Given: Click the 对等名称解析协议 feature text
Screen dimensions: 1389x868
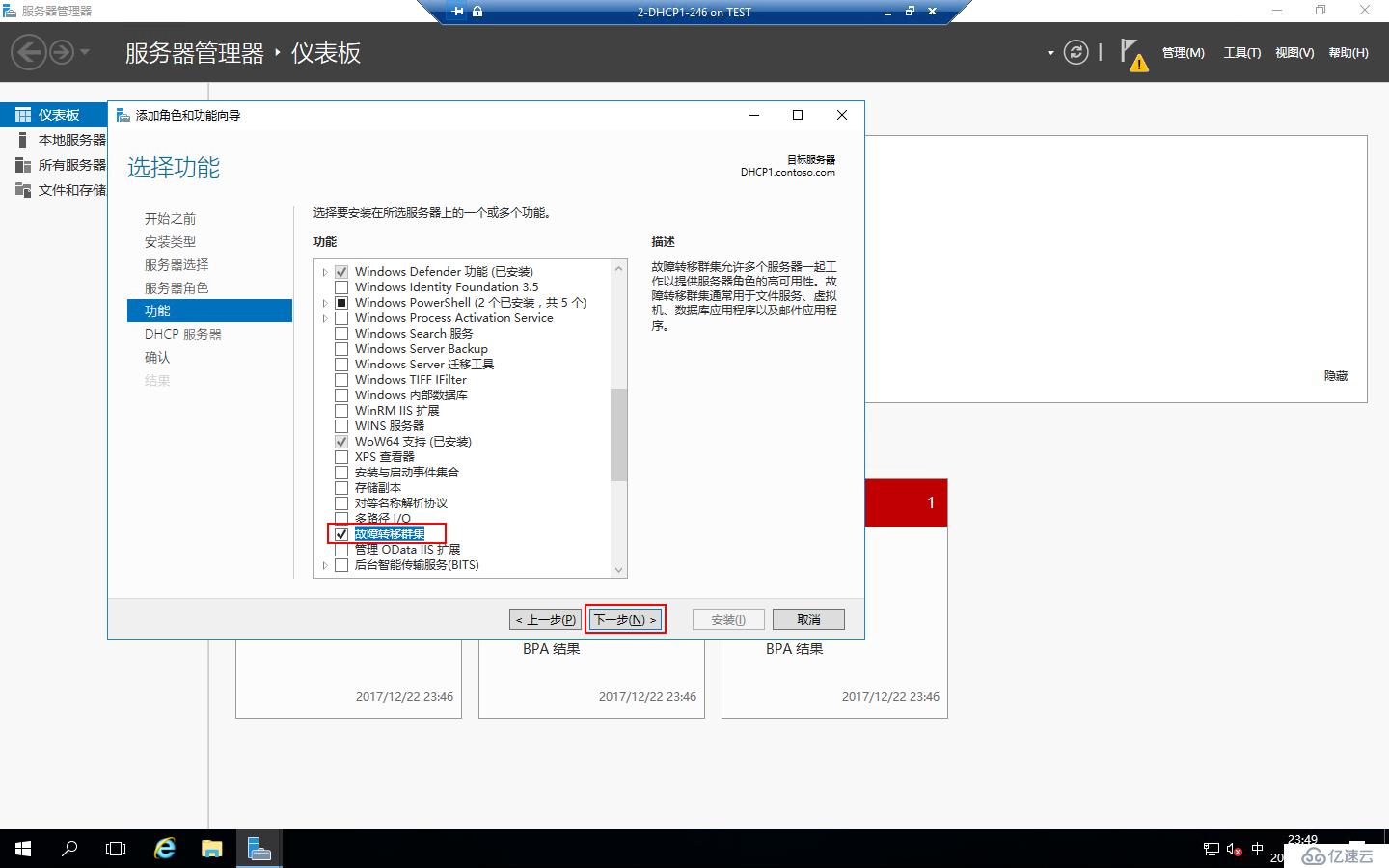Looking at the screenshot, I should [x=401, y=503].
